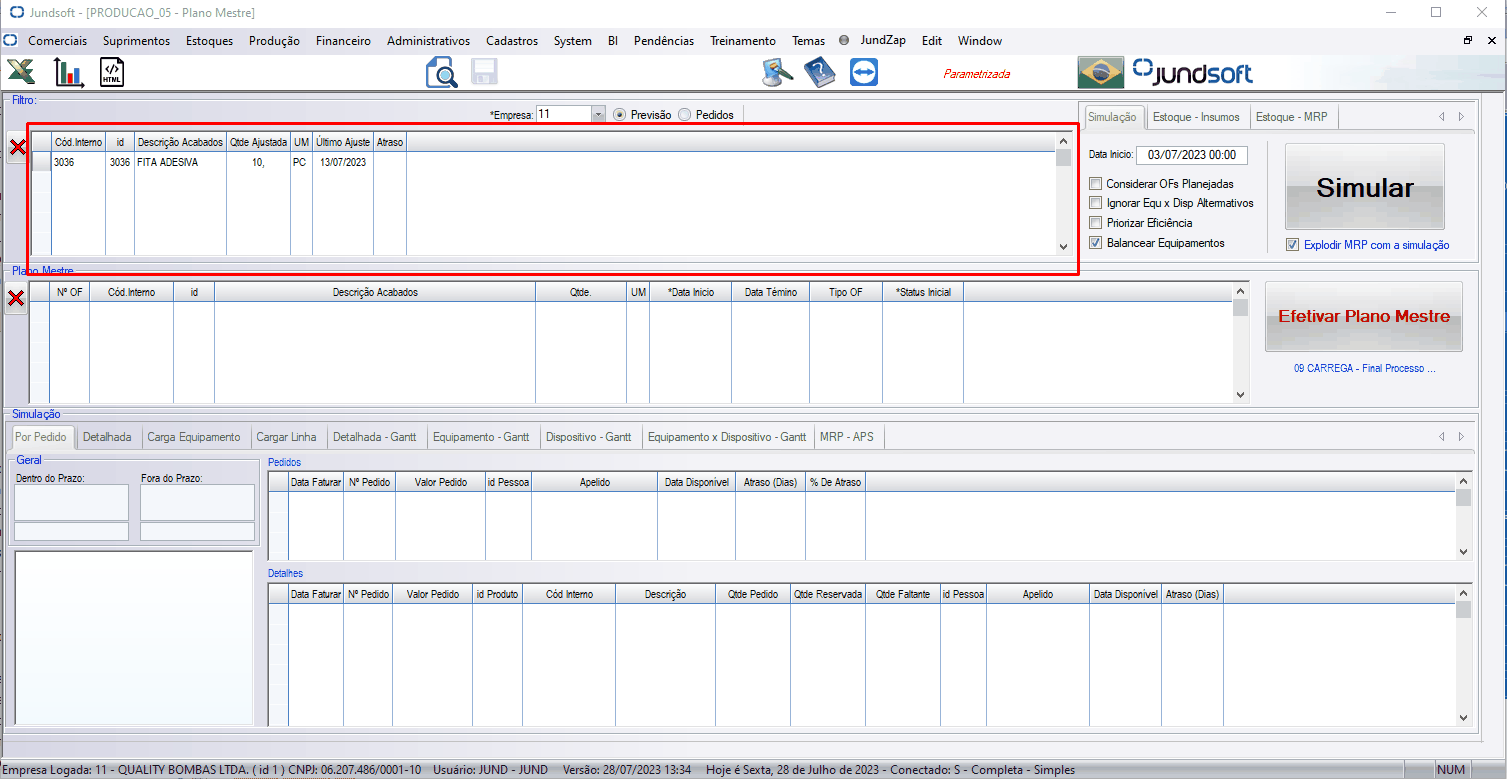Open the help book icon
This screenshot has width=1507, height=779.
[x=820, y=73]
